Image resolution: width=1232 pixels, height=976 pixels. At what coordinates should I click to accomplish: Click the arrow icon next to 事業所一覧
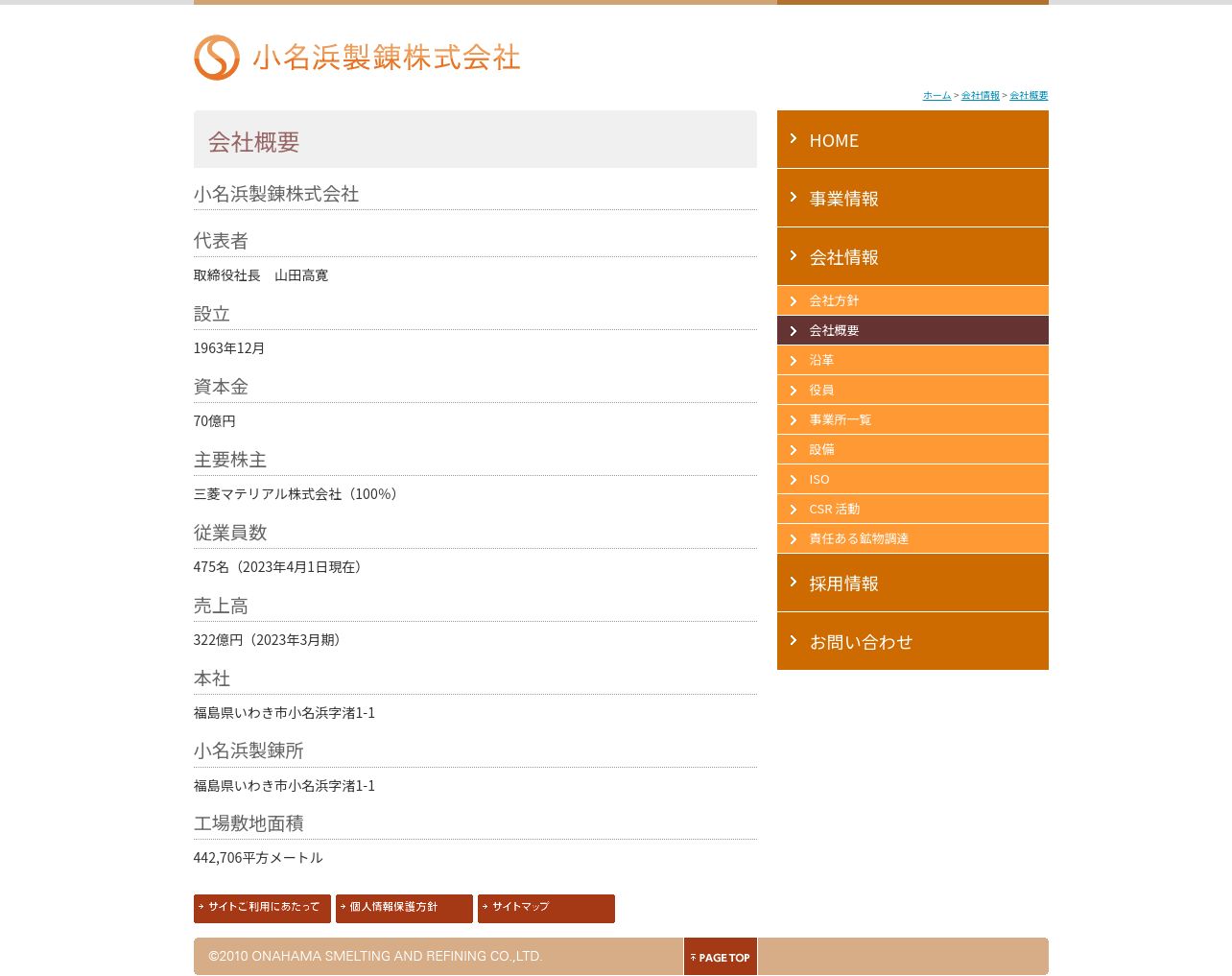[x=794, y=420]
